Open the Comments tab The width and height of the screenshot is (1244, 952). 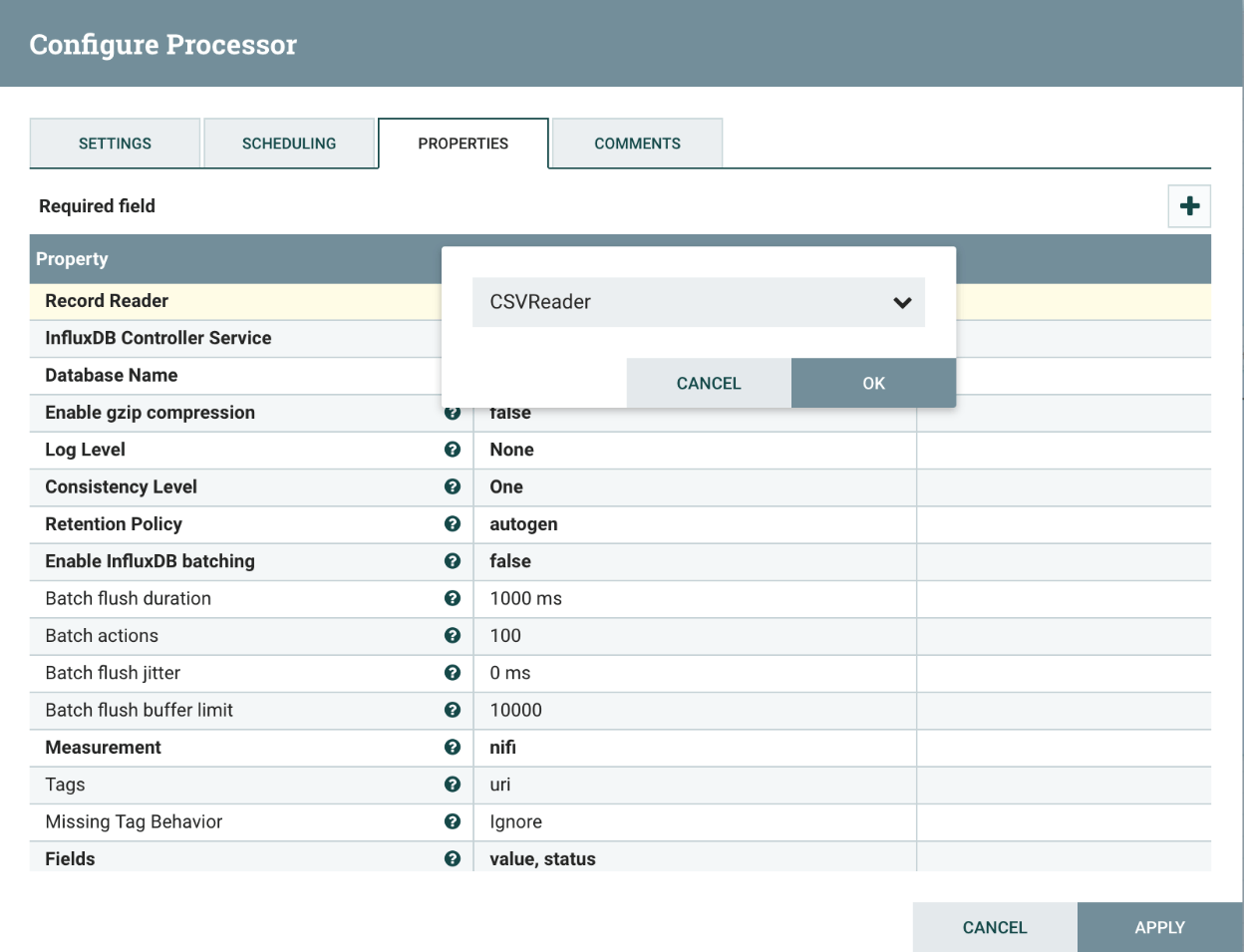click(637, 144)
